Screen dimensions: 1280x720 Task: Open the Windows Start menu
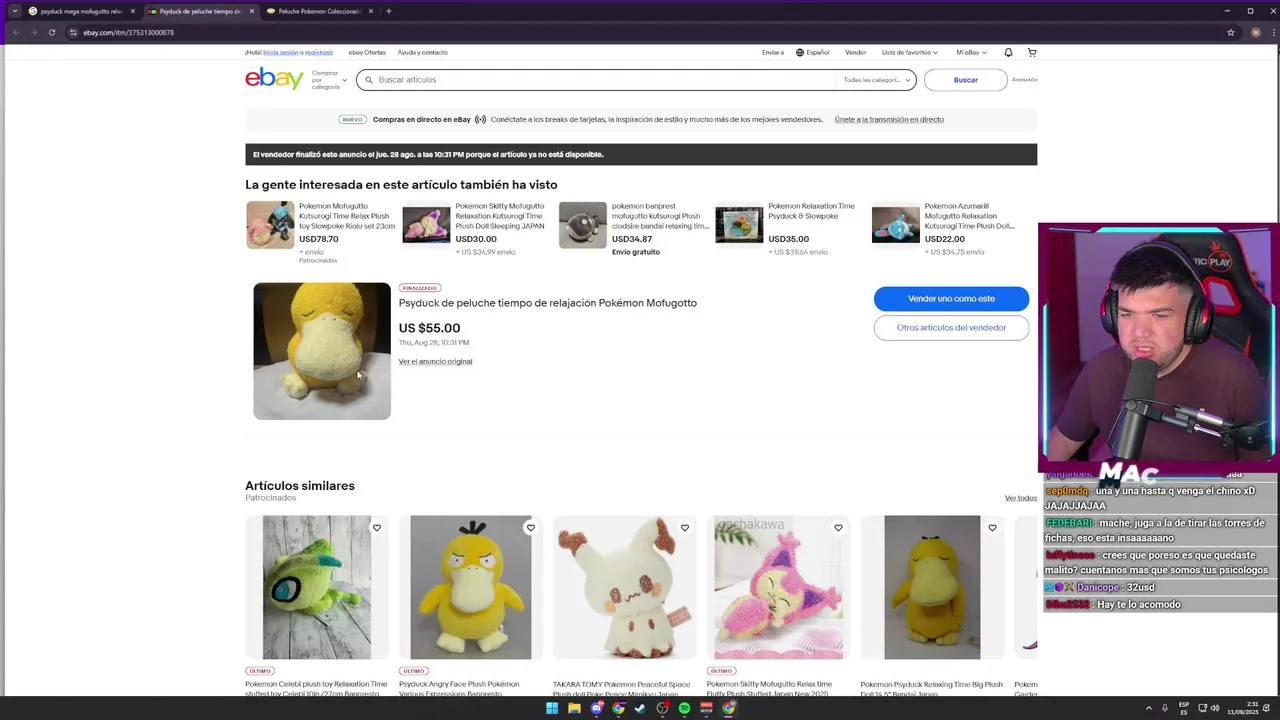[x=552, y=708]
